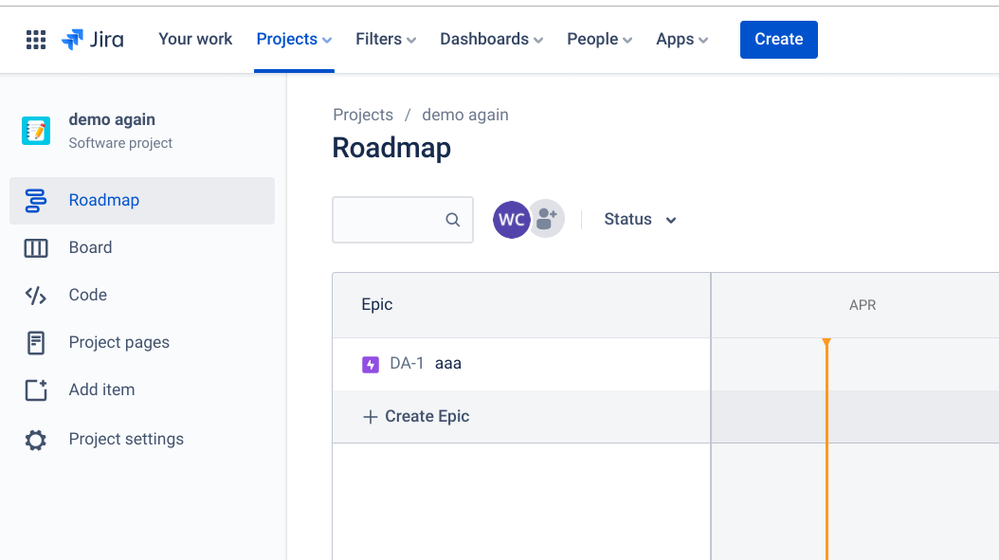Open Roadmap in the sidebar
999x560 pixels.
tap(142, 201)
